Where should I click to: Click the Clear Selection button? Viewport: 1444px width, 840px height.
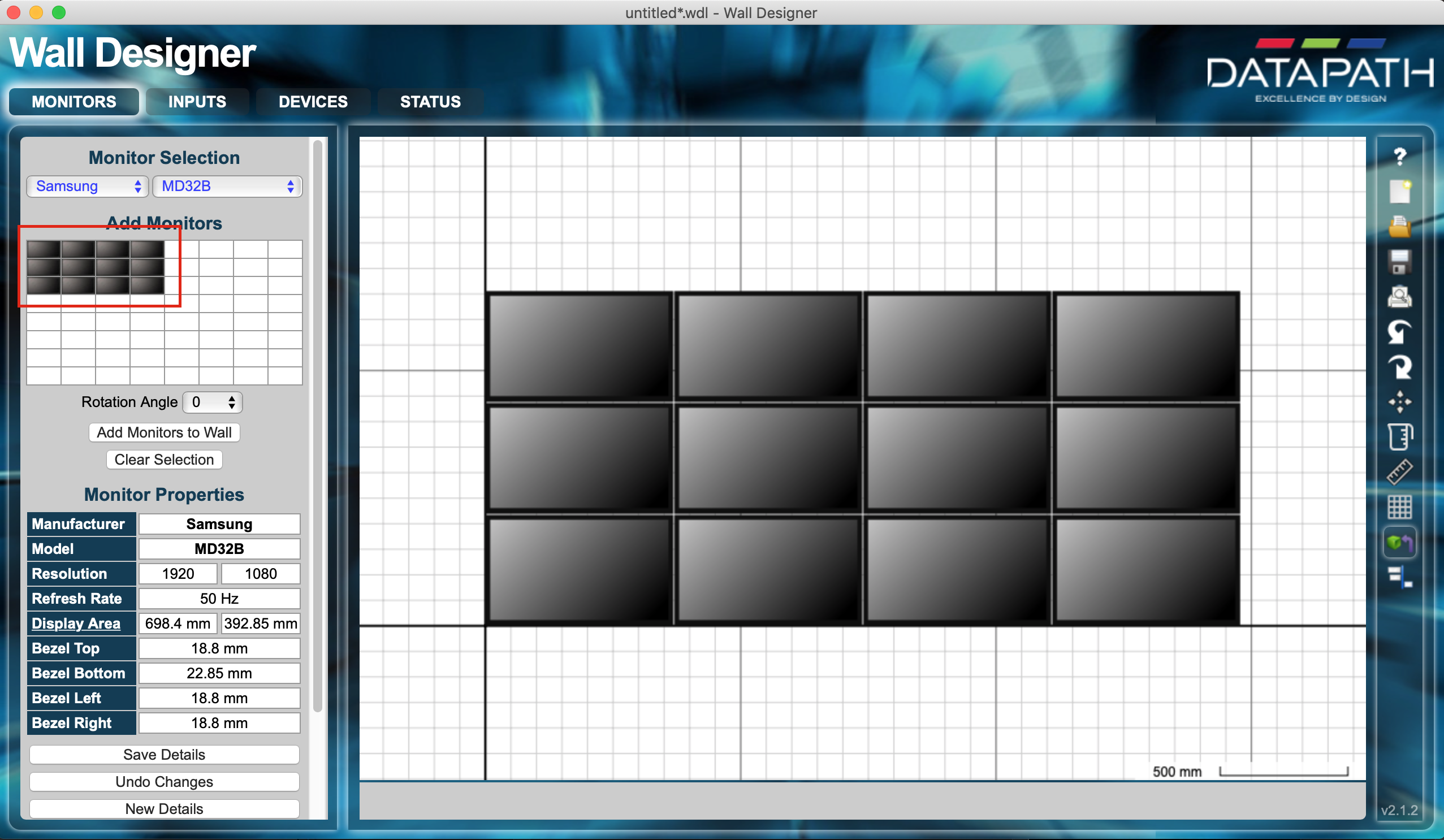tap(163, 459)
